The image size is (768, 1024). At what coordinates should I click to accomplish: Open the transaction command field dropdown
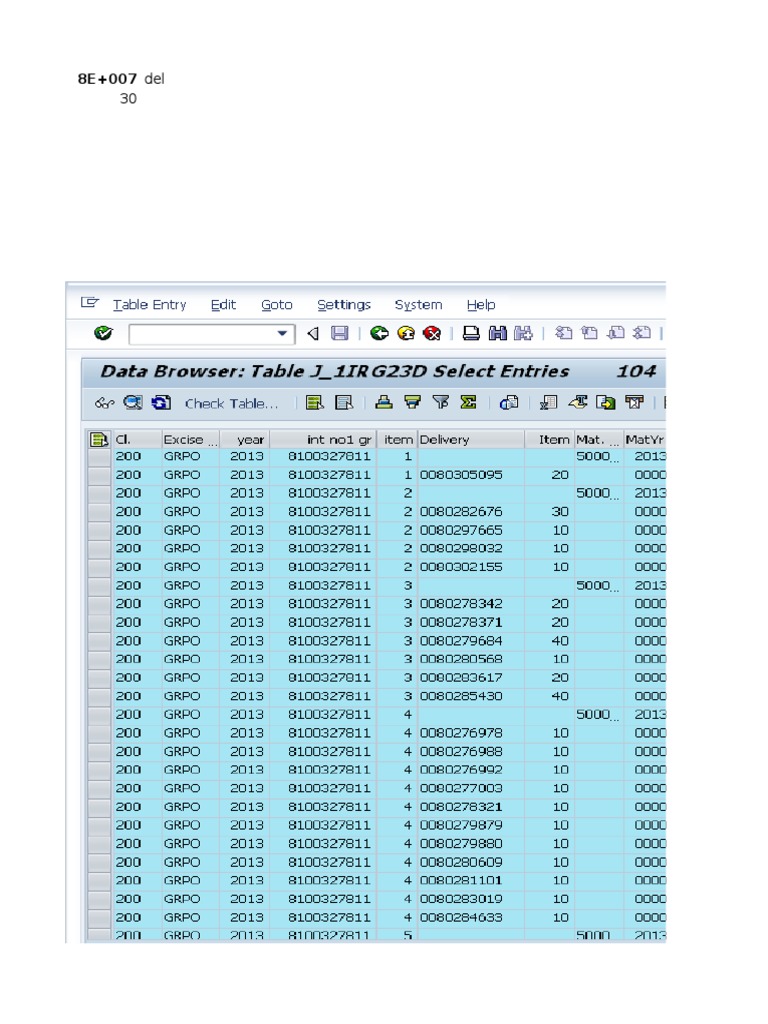(x=282, y=334)
